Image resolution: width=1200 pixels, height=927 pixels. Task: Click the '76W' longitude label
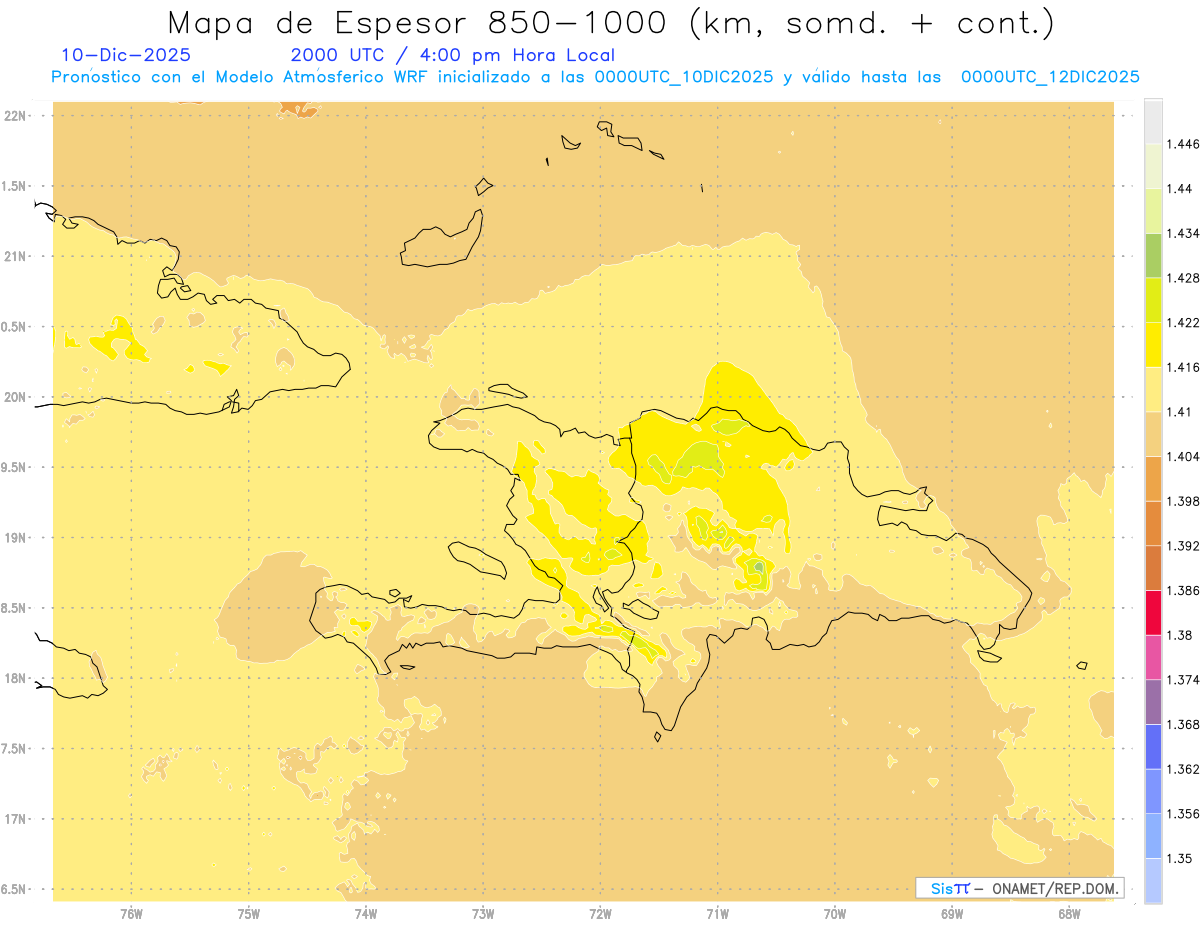click(x=131, y=913)
